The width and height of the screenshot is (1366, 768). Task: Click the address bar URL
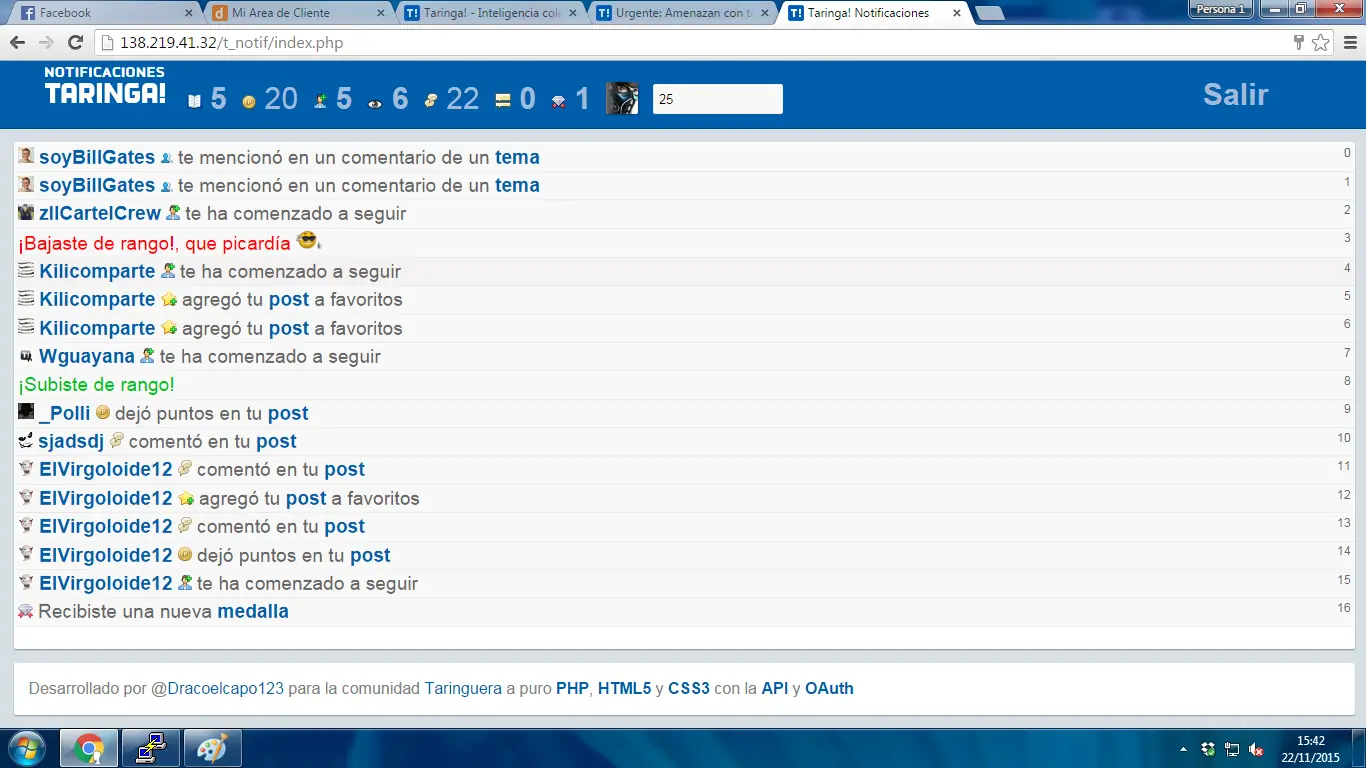231,43
